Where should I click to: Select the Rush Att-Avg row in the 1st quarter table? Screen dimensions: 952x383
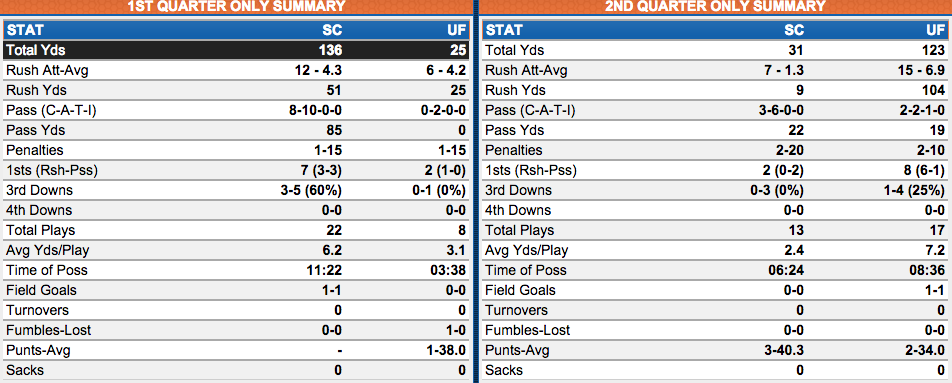point(236,70)
